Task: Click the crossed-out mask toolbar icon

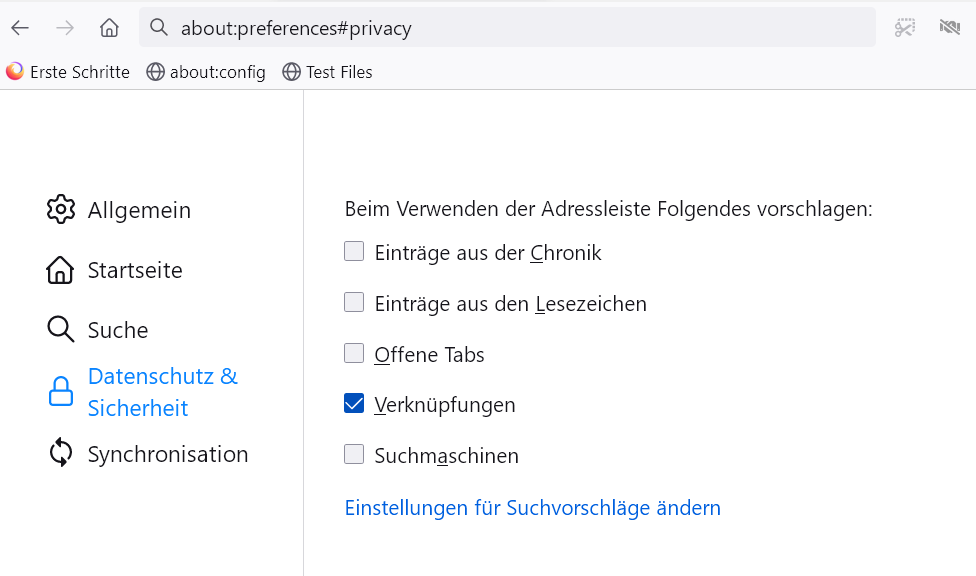Action: pos(950,28)
